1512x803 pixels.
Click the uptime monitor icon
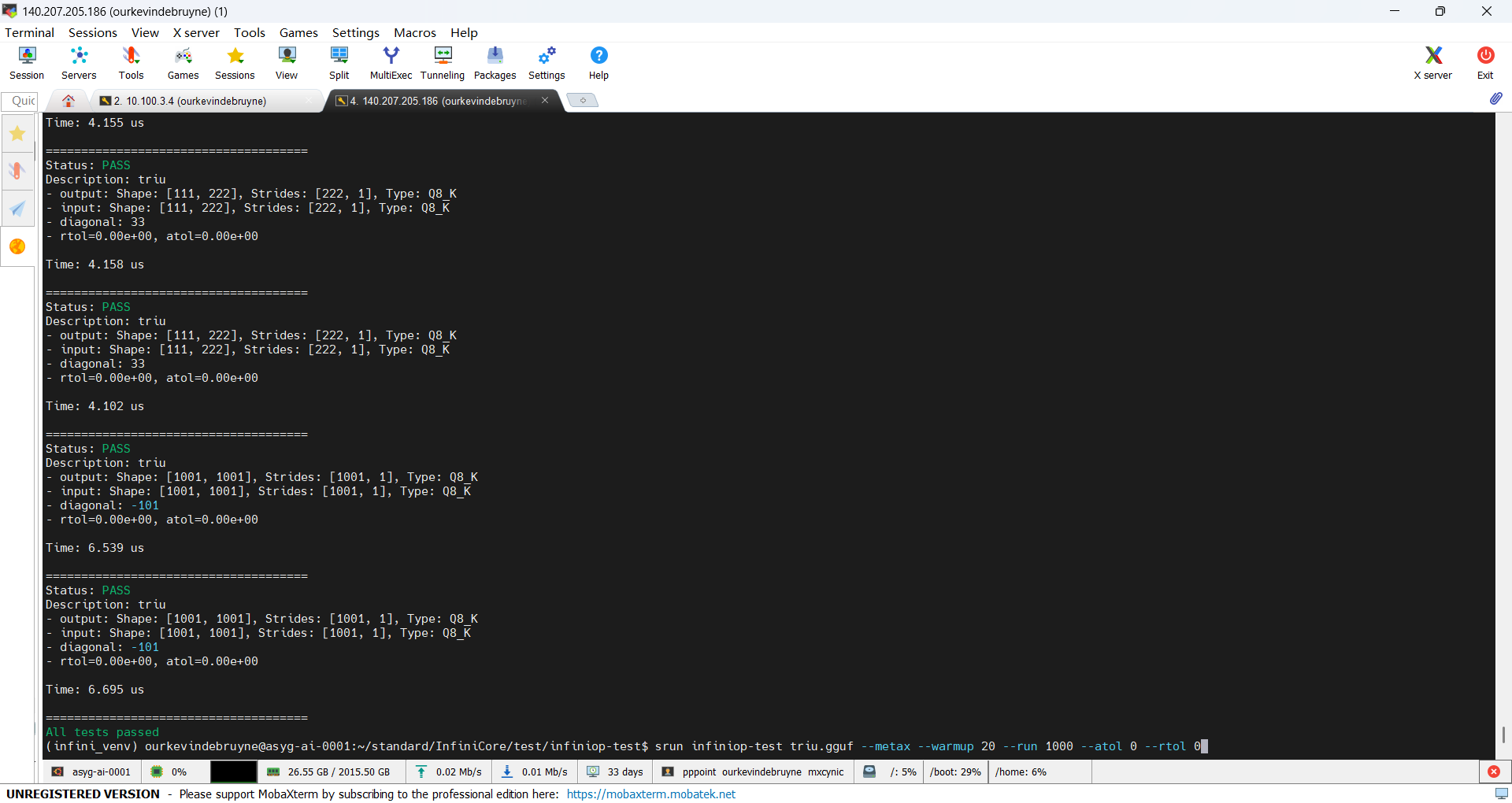coord(593,772)
